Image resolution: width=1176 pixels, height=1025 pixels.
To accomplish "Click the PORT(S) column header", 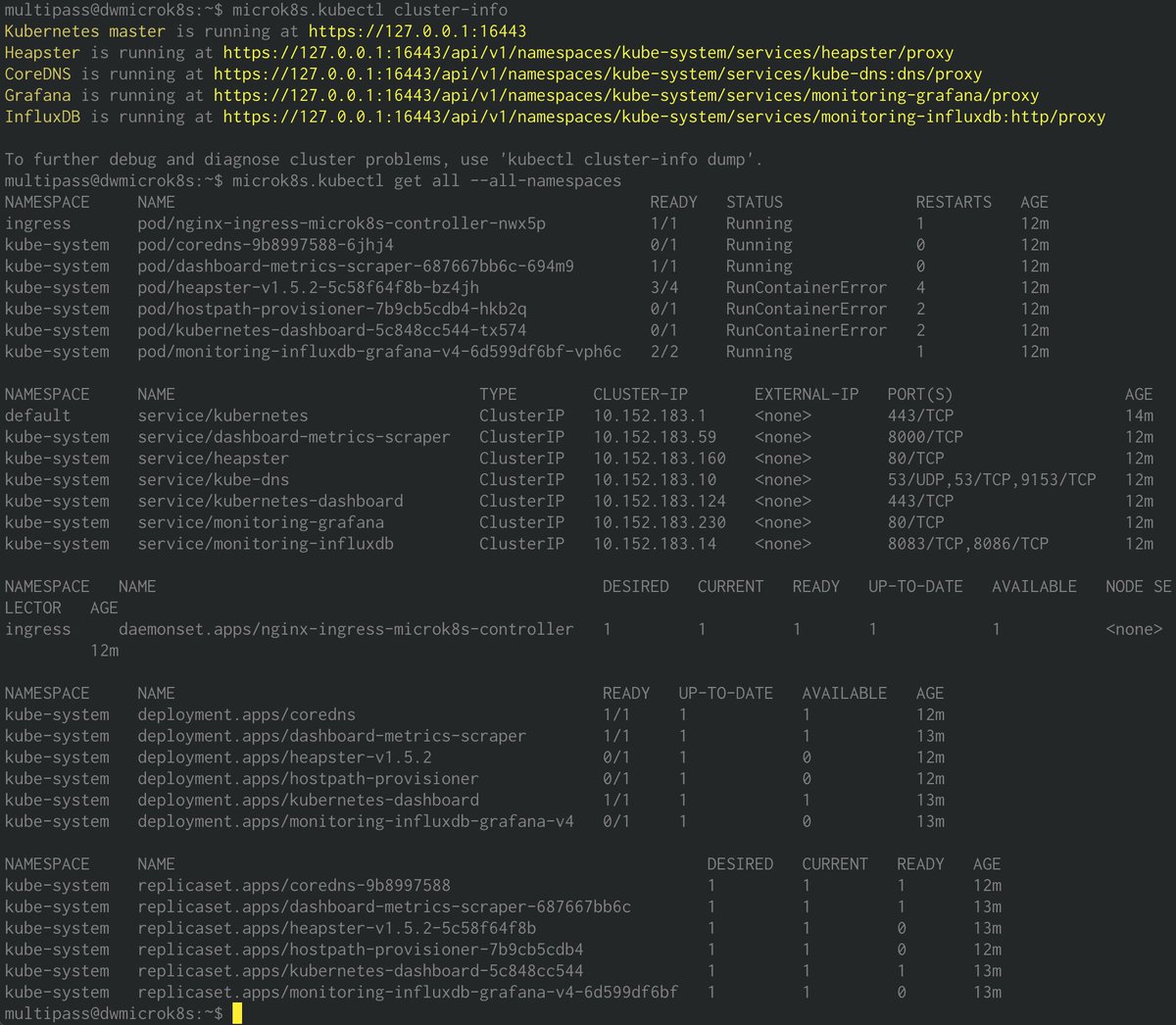I will pos(920,395).
